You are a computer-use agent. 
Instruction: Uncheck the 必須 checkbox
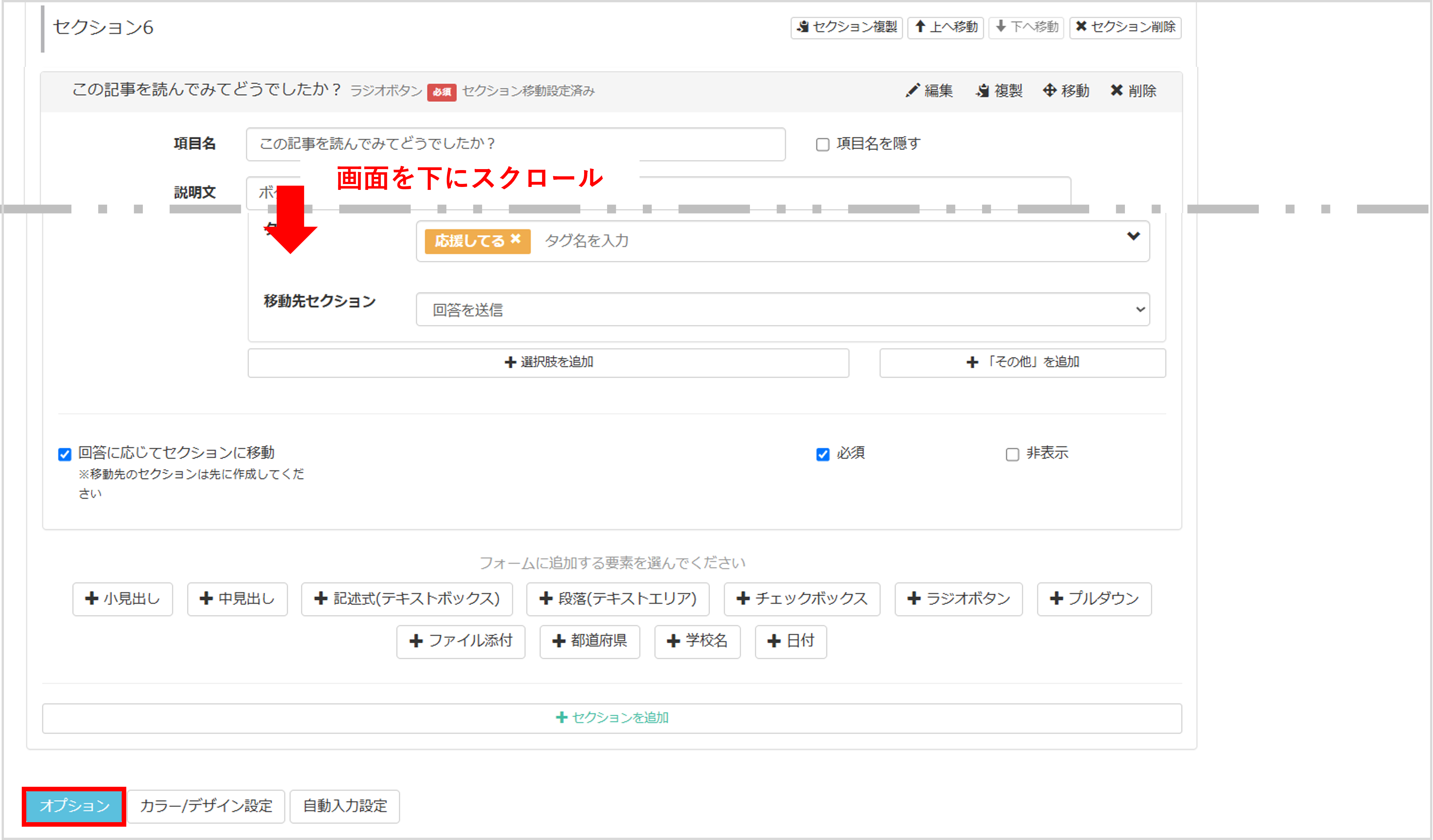point(822,454)
